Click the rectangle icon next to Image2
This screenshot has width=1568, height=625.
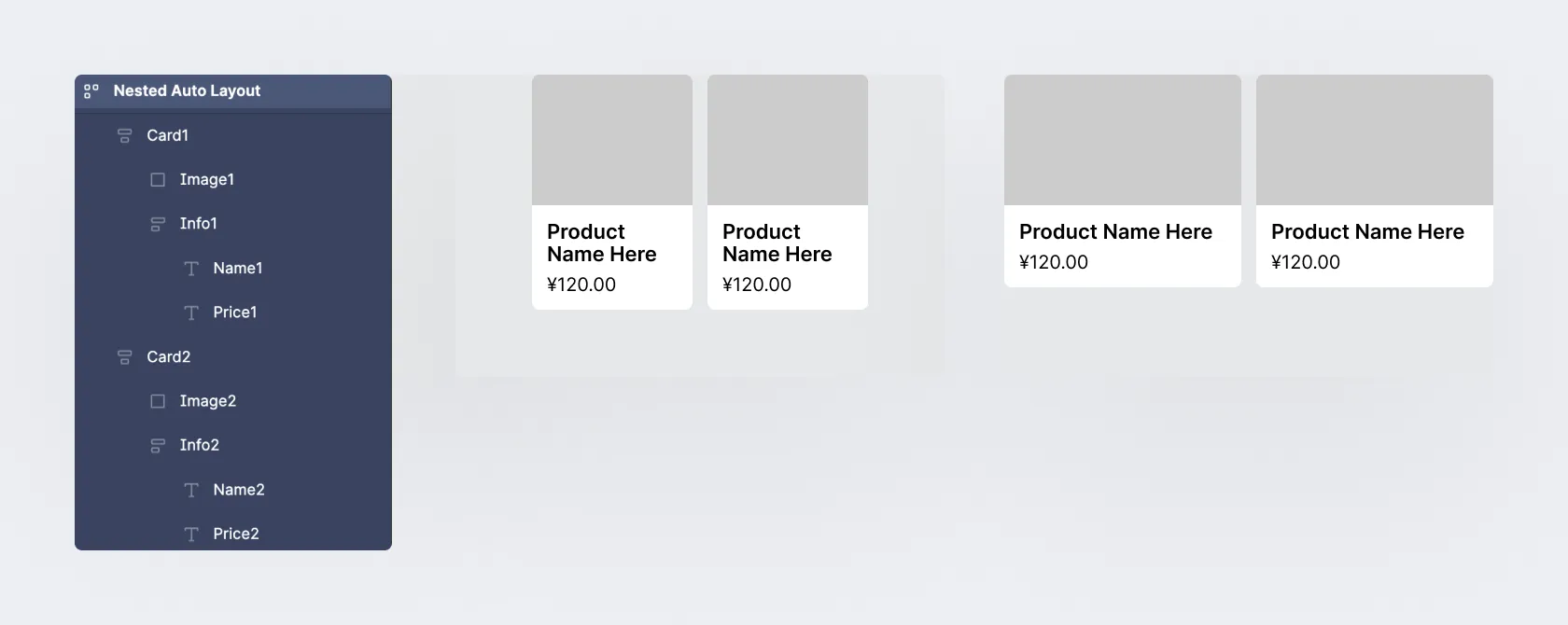(x=158, y=401)
